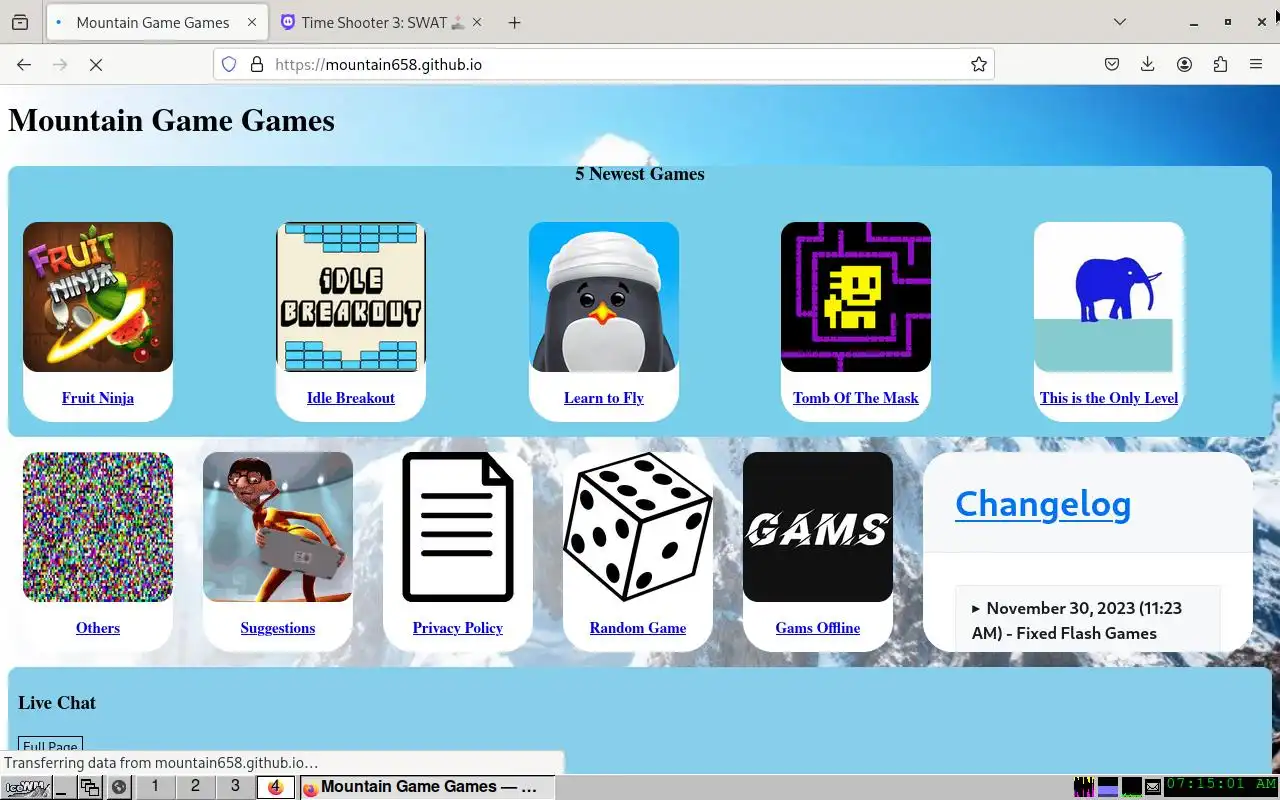The height and width of the screenshot is (800, 1280).
Task: Close the Mountain Game Games tab
Action: click(x=252, y=22)
